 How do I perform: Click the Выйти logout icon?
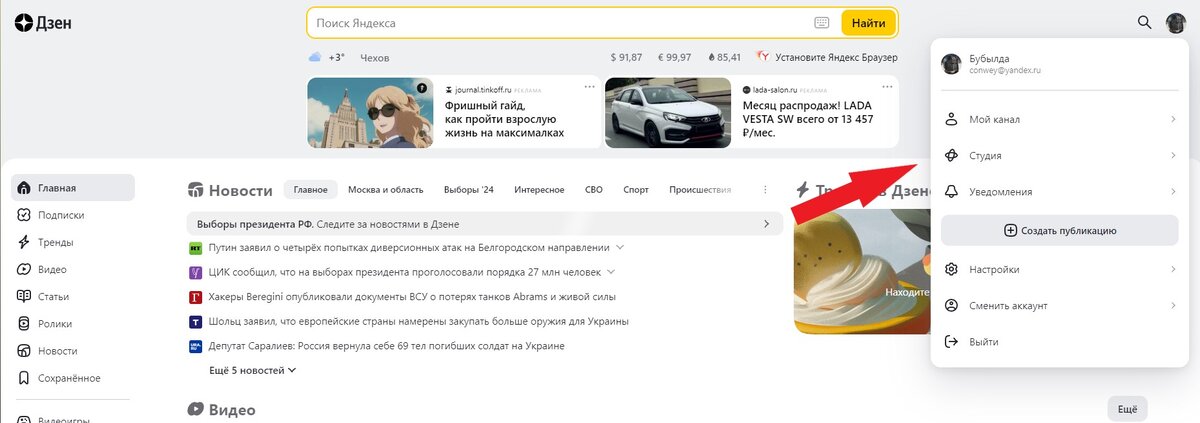pyautogui.click(x=952, y=342)
